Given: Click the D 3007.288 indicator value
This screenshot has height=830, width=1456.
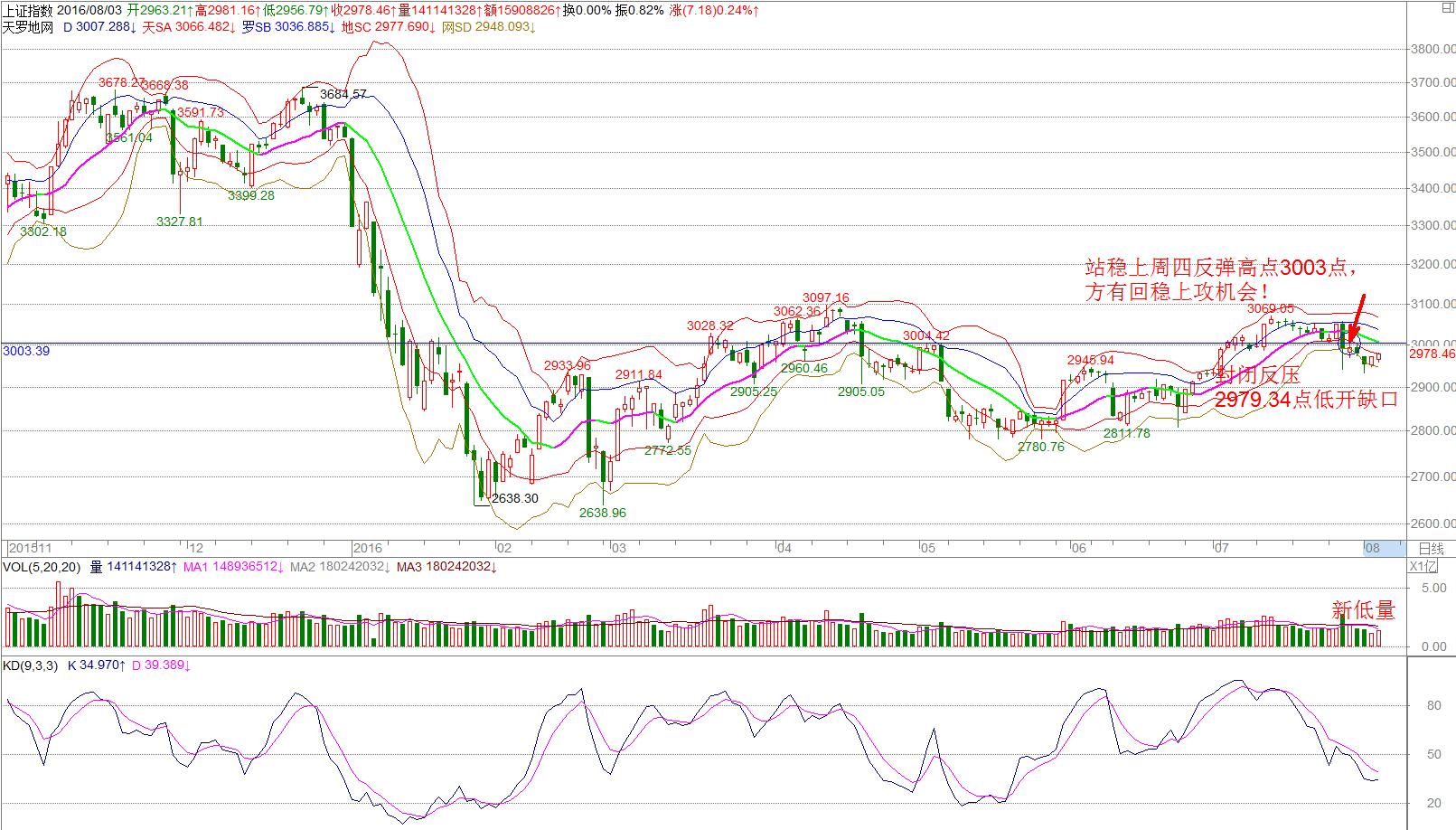Looking at the screenshot, I should click(x=99, y=27).
